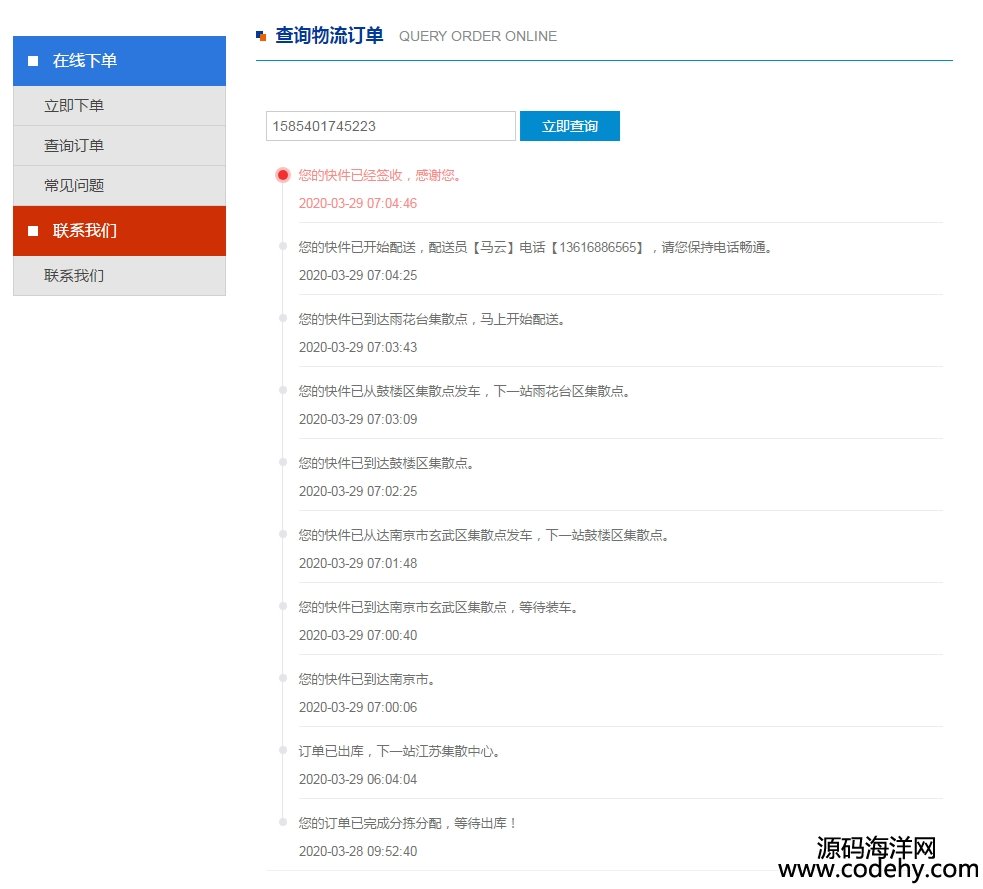This screenshot has width=983, height=889.
Task: Open the 查询订单 sidebar item
Action: (x=74, y=146)
